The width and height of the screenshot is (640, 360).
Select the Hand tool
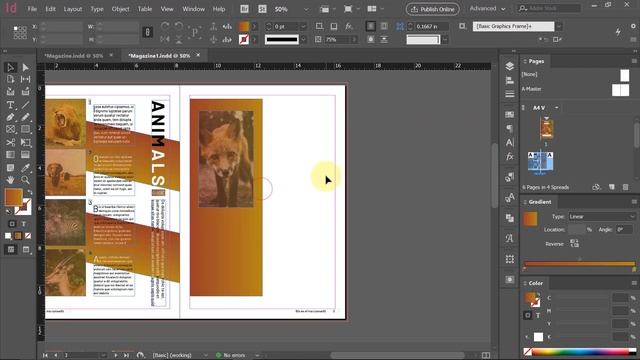11,180
